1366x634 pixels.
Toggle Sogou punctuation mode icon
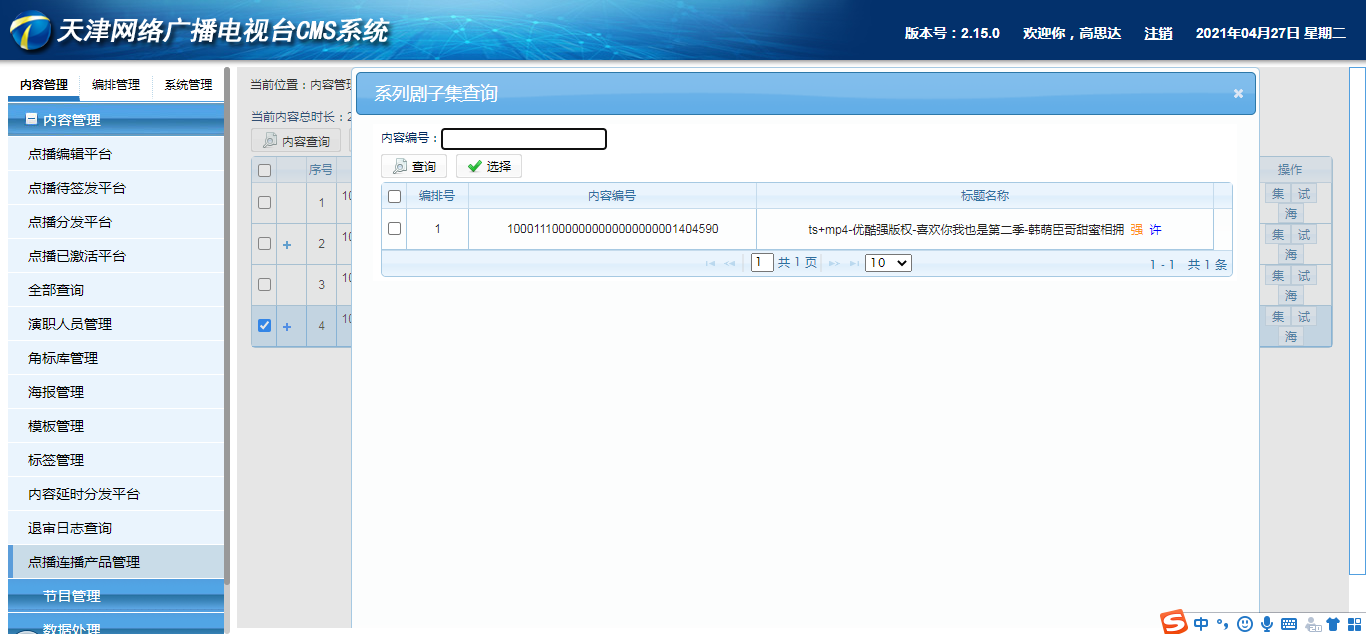click(x=1223, y=625)
